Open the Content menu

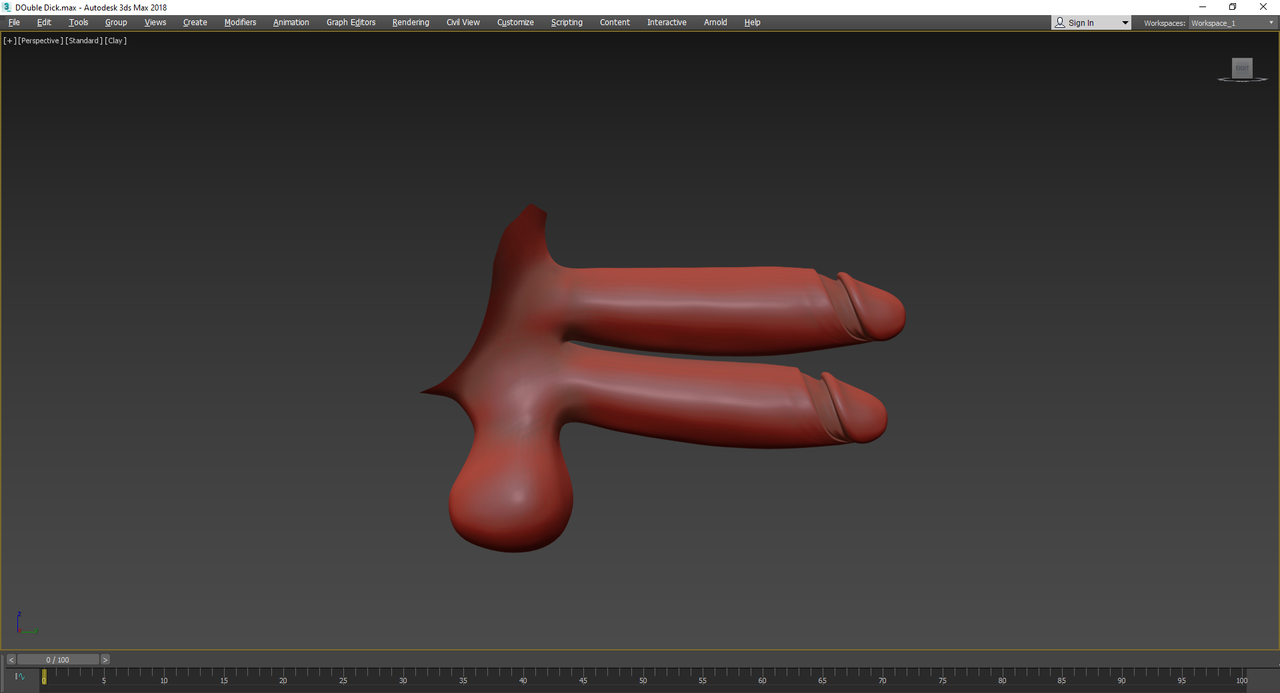coord(615,22)
